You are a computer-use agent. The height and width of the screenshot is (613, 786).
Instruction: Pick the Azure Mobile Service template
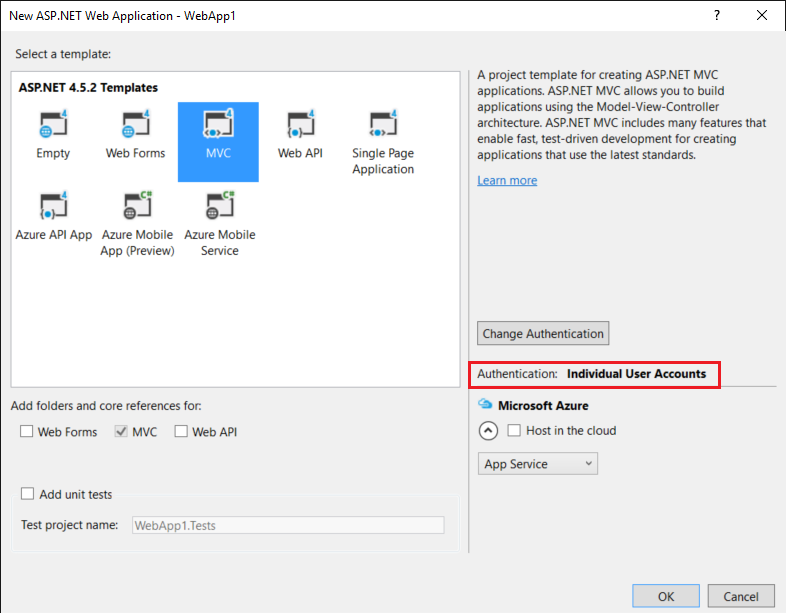click(219, 208)
